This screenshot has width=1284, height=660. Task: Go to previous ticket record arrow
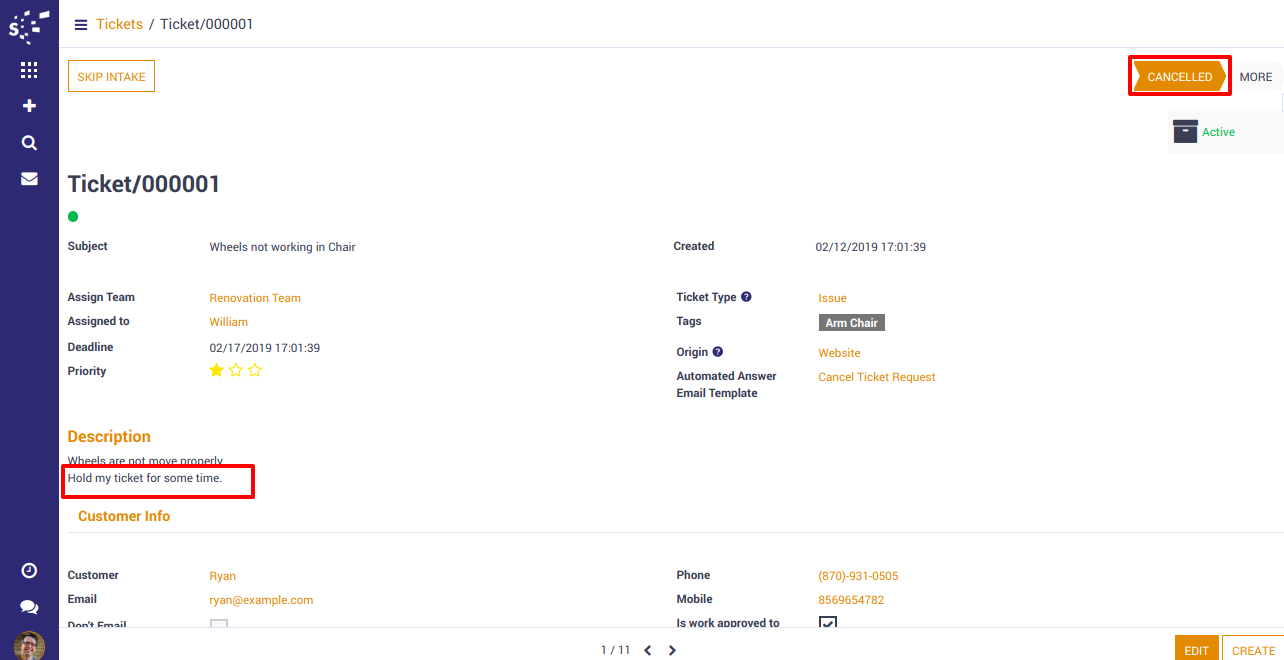point(647,650)
